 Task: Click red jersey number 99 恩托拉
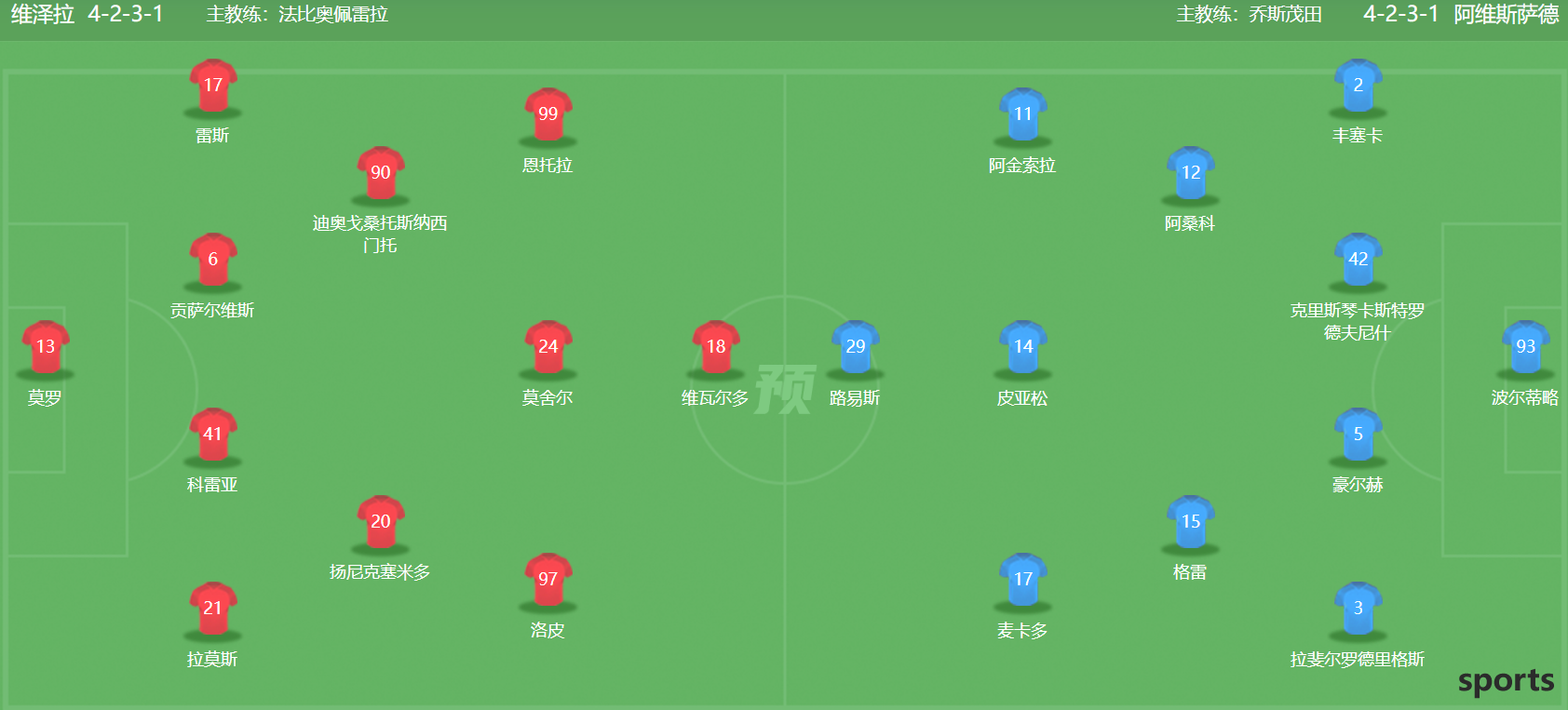pos(548,114)
